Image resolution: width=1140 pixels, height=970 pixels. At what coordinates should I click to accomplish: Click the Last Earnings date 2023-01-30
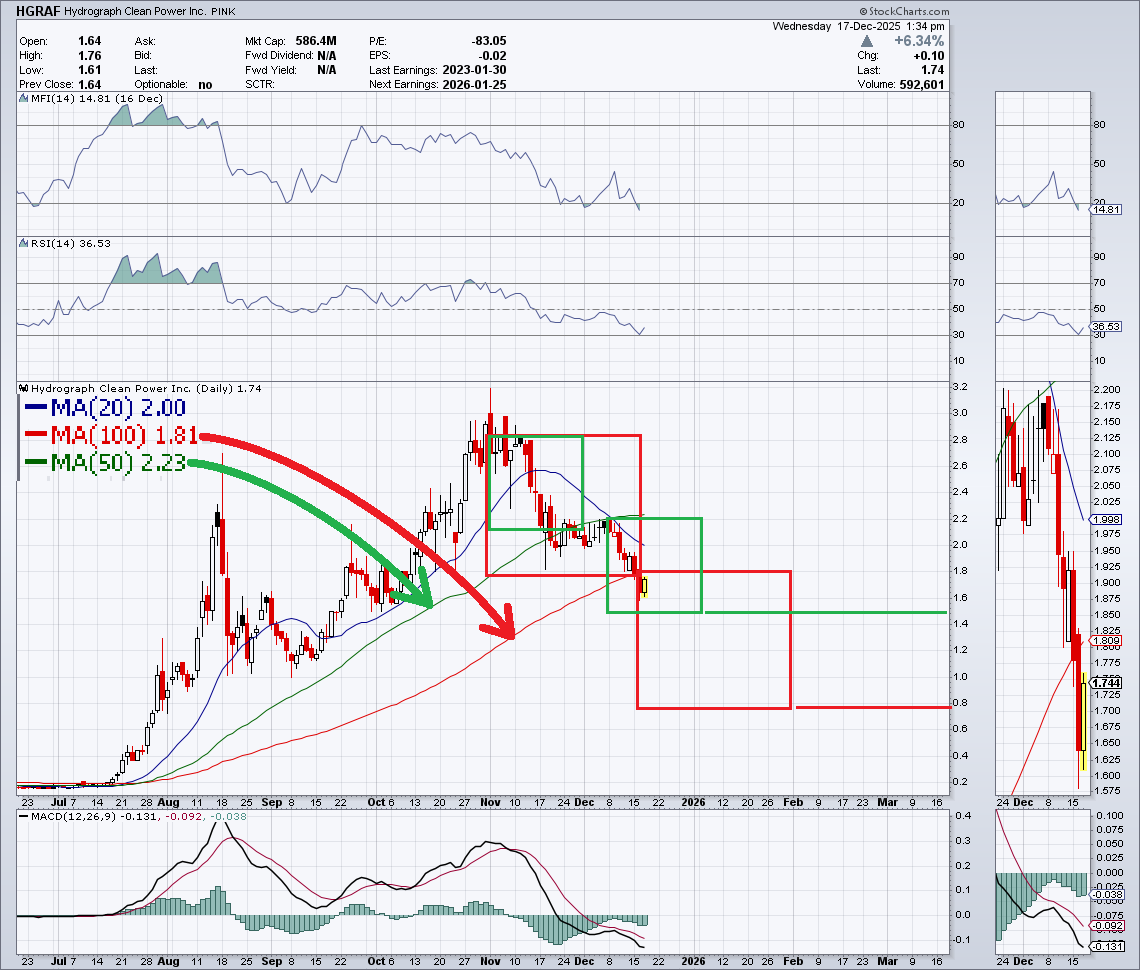pyautogui.click(x=473, y=70)
